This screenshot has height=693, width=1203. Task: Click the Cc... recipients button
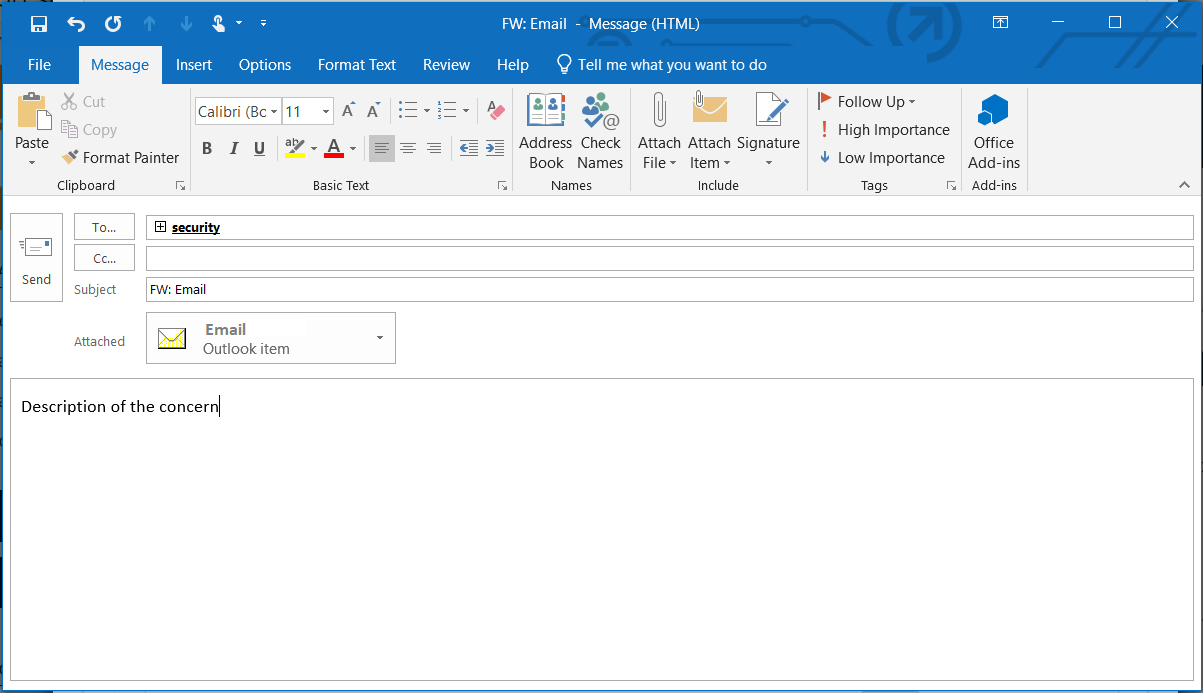click(104, 258)
